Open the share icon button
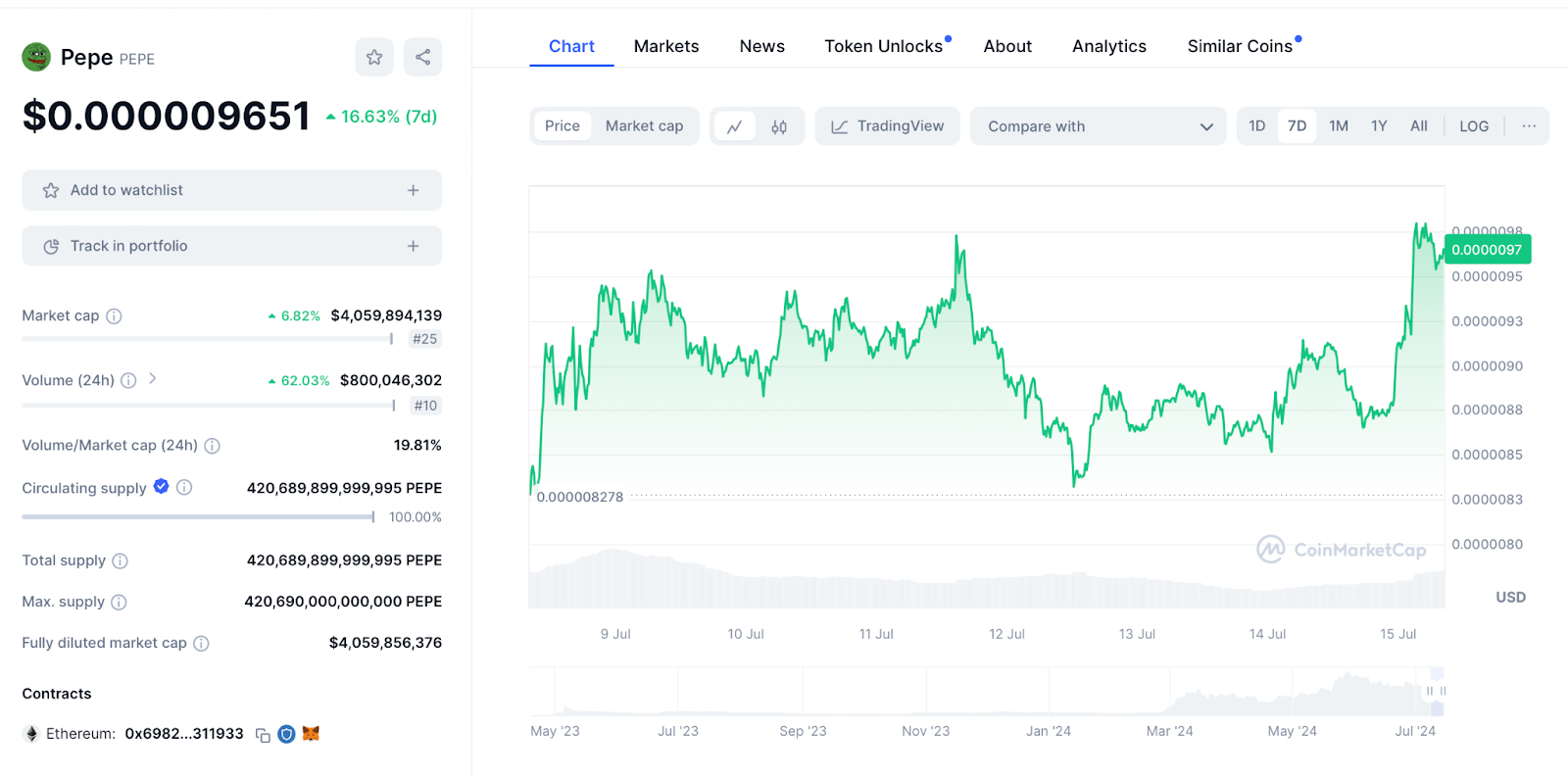Screen dimensions: 1568x778 click(x=422, y=57)
